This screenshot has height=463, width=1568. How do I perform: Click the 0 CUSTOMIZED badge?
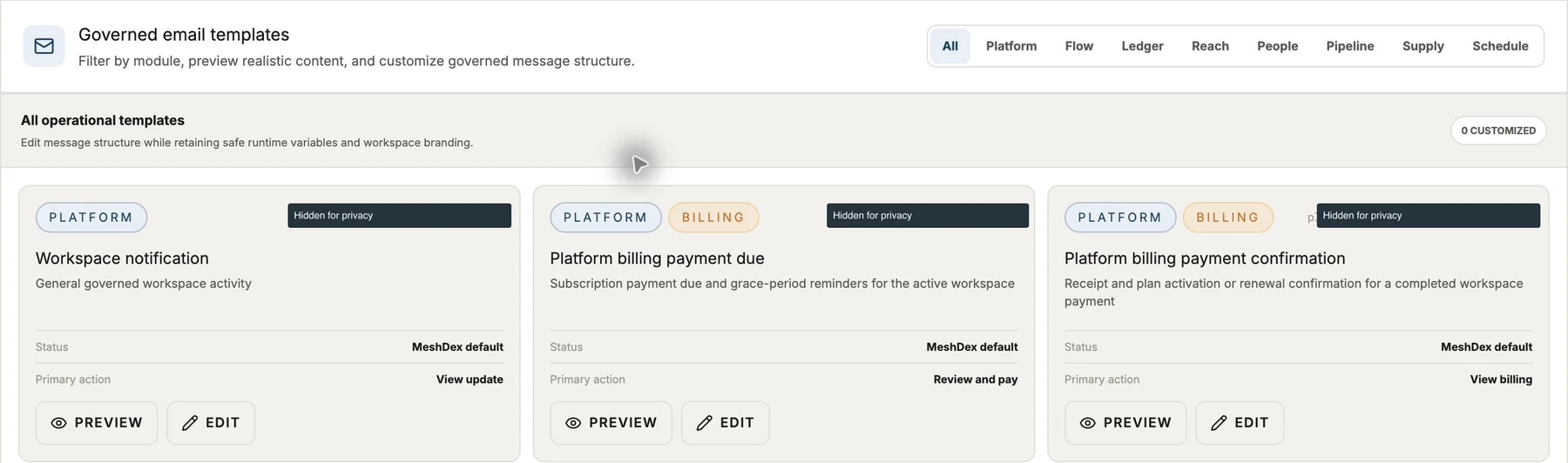coord(1498,131)
